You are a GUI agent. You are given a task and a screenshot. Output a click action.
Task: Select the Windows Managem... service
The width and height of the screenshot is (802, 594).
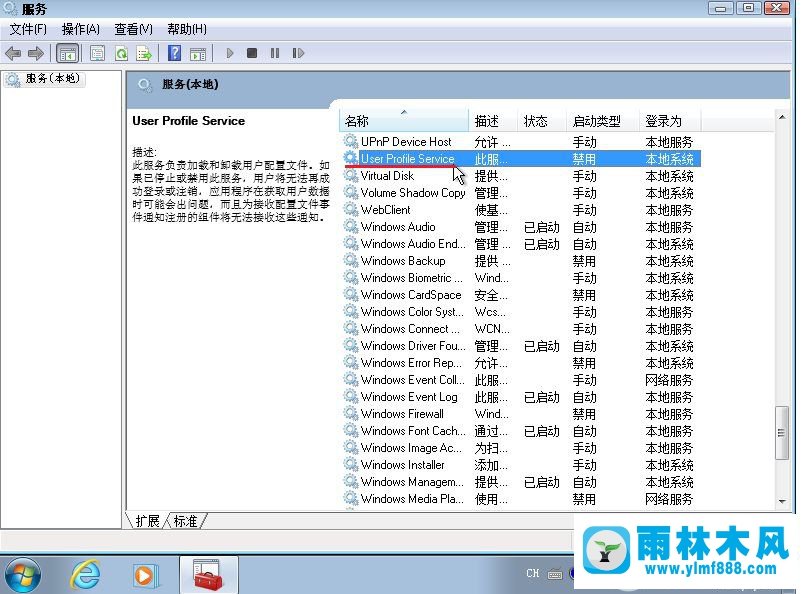click(x=412, y=482)
